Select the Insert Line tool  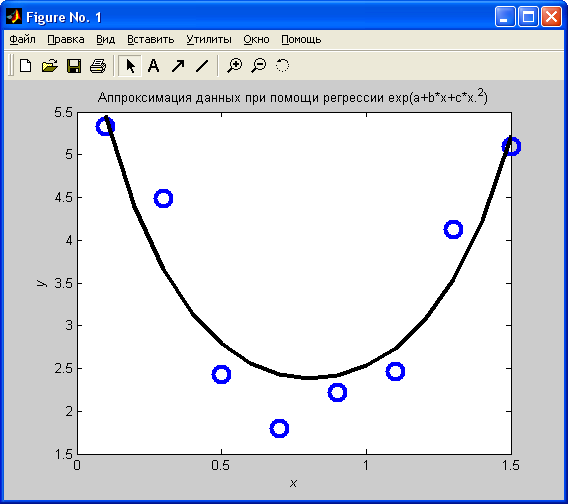(202, 66)
